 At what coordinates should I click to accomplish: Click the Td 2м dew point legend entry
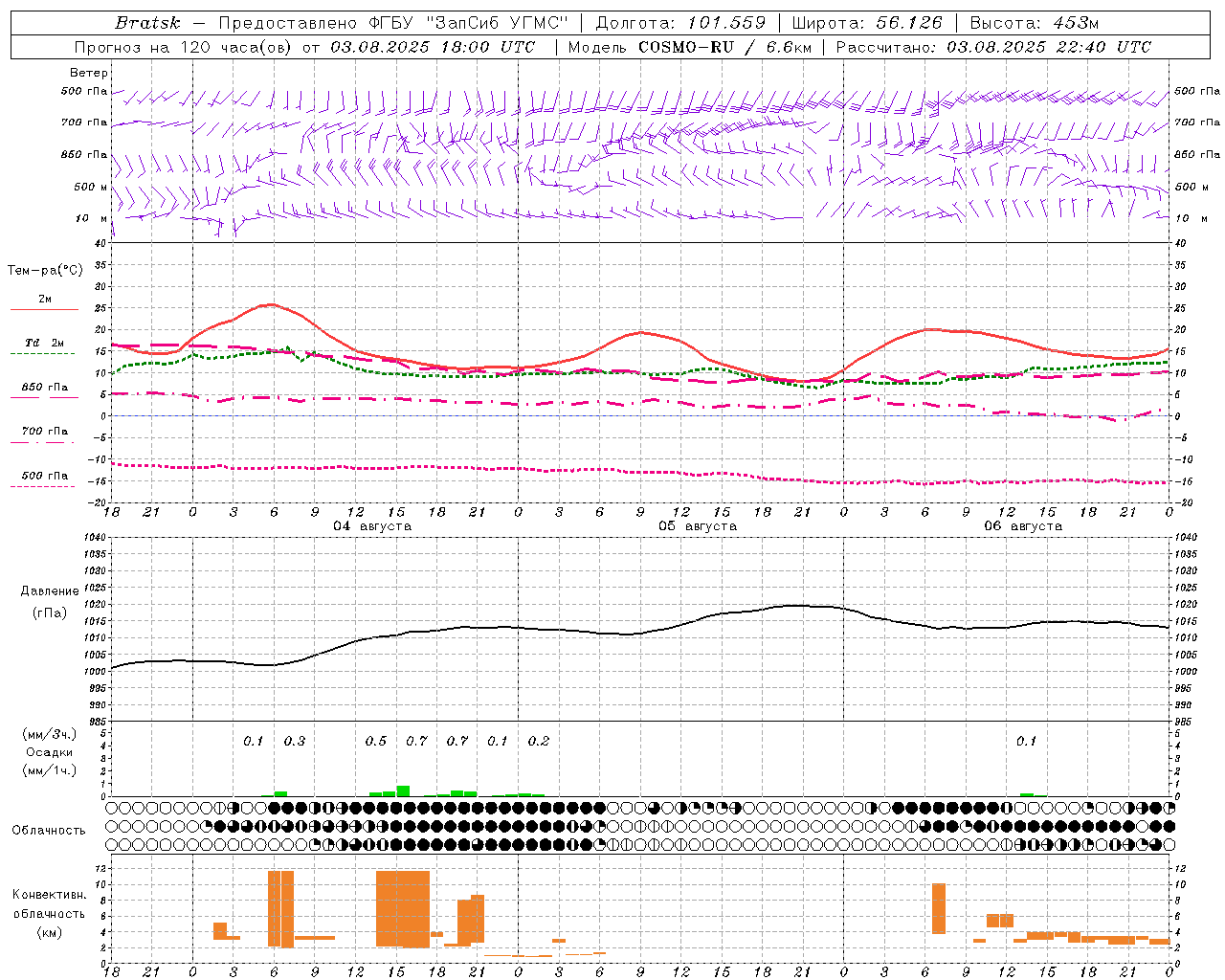coord(45,343)
